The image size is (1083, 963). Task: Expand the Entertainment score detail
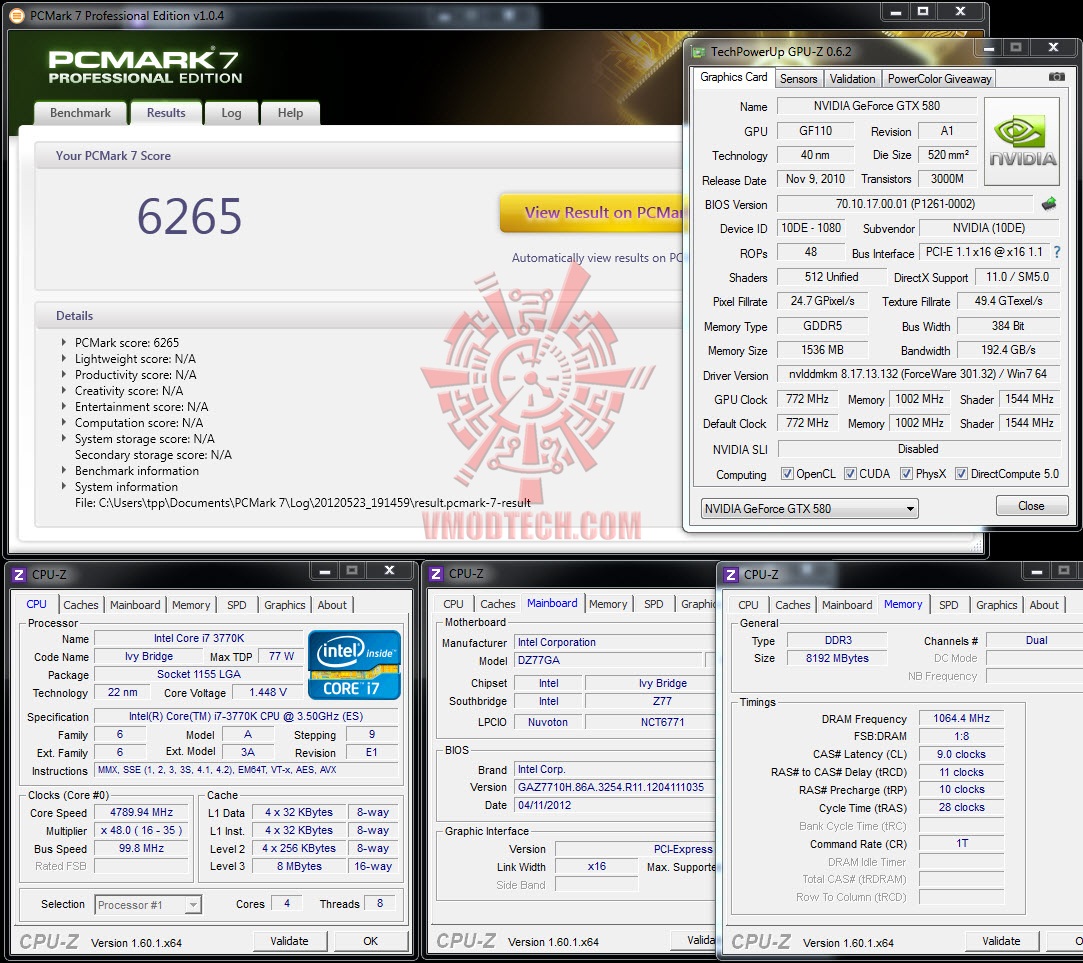pyautogui.click(x=64, y=406)
